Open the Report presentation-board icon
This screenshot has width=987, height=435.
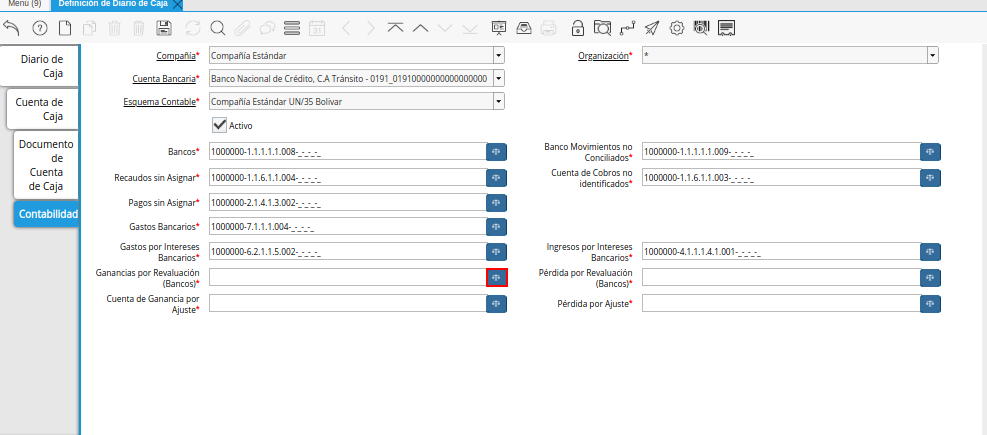[x=499, y=28]
